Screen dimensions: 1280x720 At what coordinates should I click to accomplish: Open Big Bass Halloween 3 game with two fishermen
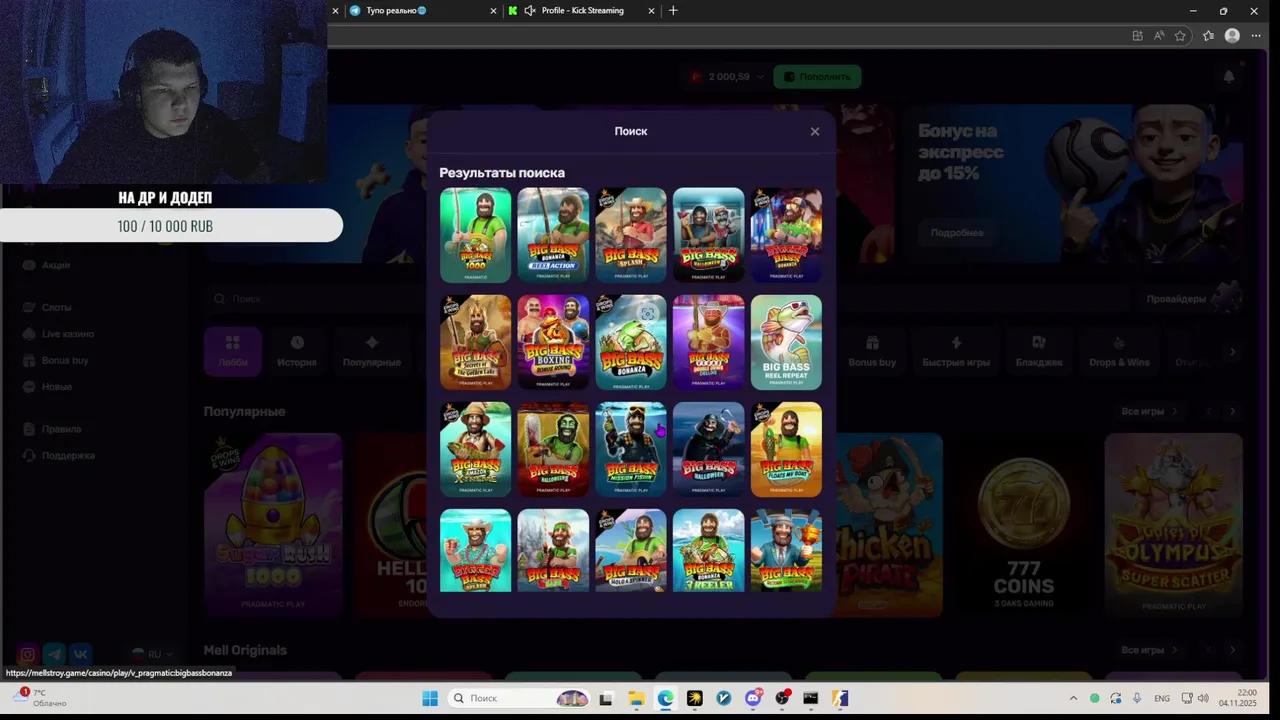pos(709,235)
